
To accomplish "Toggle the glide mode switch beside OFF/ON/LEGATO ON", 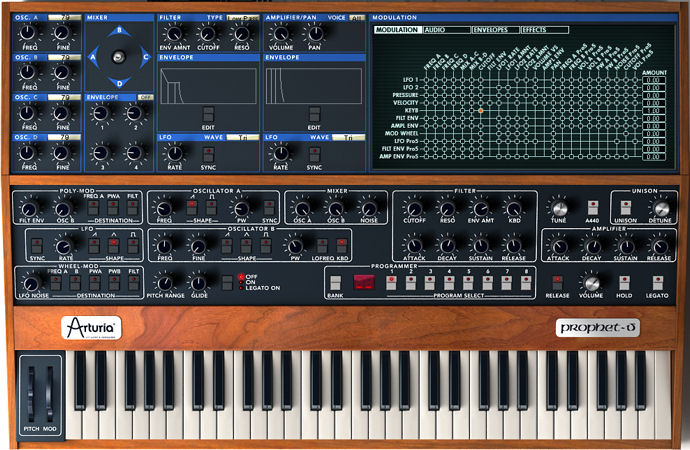I will (x=227, y=282).
